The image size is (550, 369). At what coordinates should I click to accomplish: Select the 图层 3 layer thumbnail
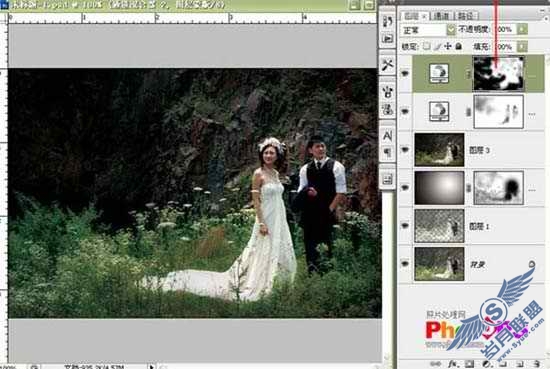pos(439,150)
